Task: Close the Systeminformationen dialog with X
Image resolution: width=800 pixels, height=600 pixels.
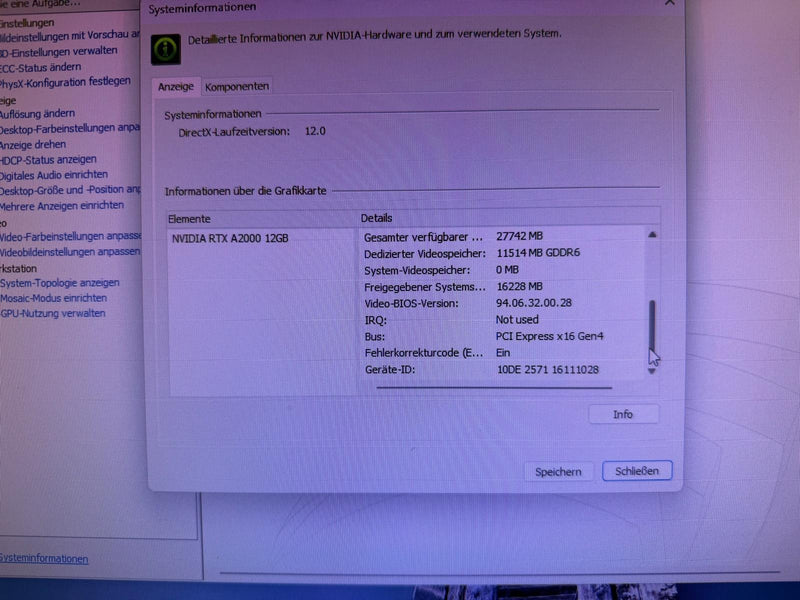Action: tap(670, 3)
